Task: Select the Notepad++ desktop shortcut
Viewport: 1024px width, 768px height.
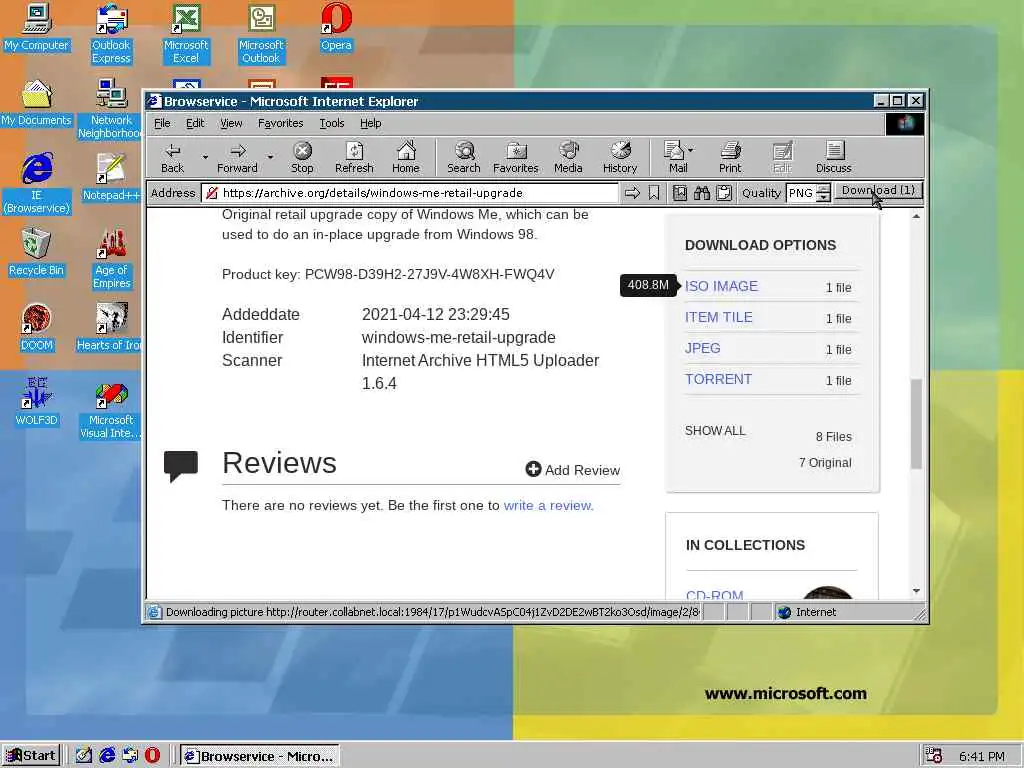Action: (111, 177)
